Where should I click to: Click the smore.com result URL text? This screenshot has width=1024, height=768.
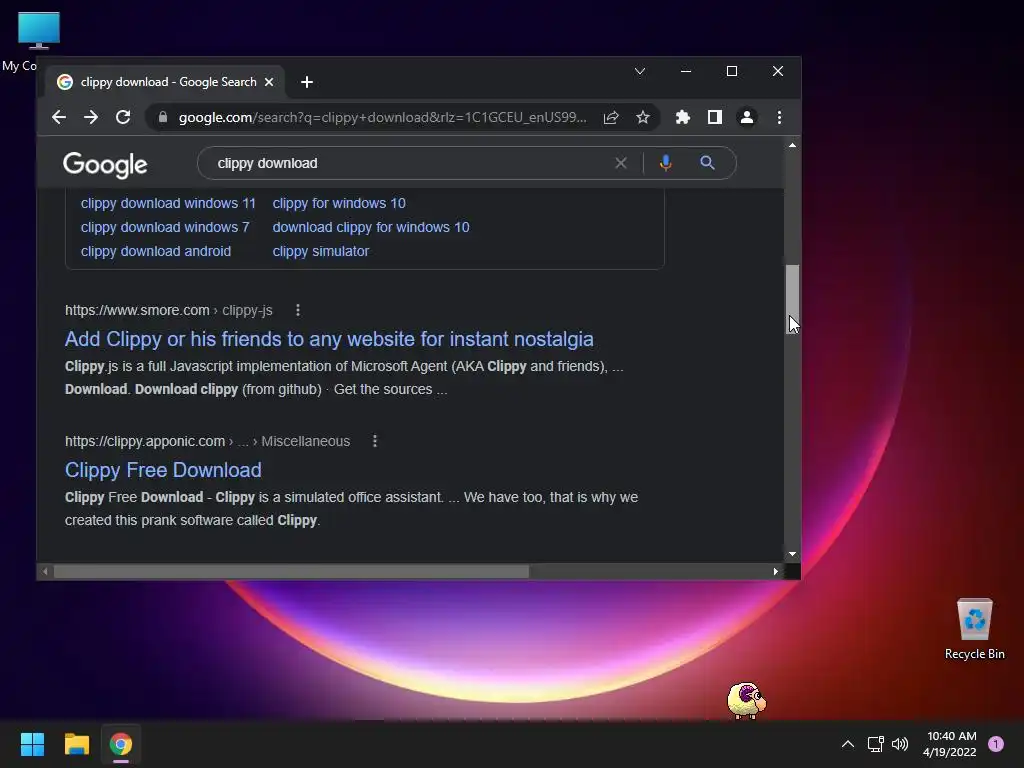click(x=168, y=310)
